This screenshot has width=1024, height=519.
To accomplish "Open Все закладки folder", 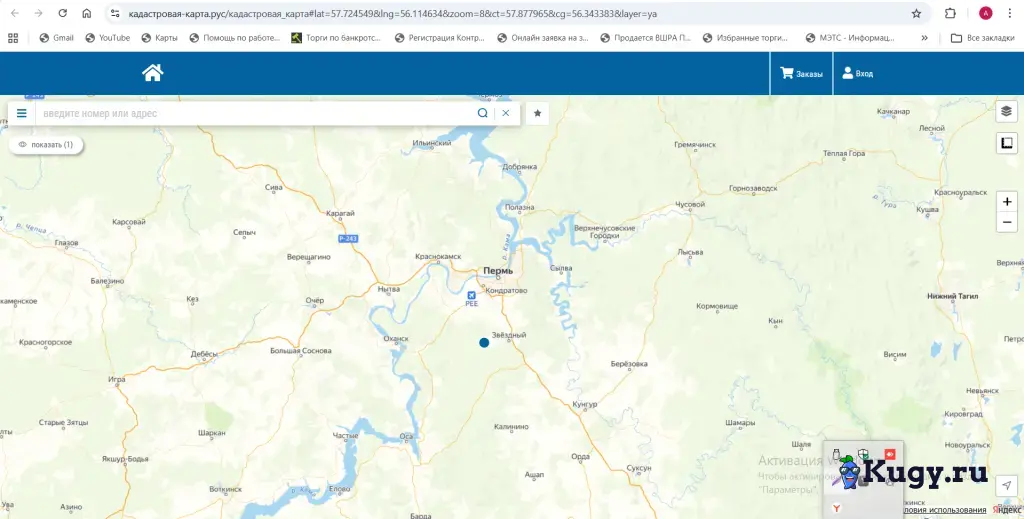I will point(982,38).
